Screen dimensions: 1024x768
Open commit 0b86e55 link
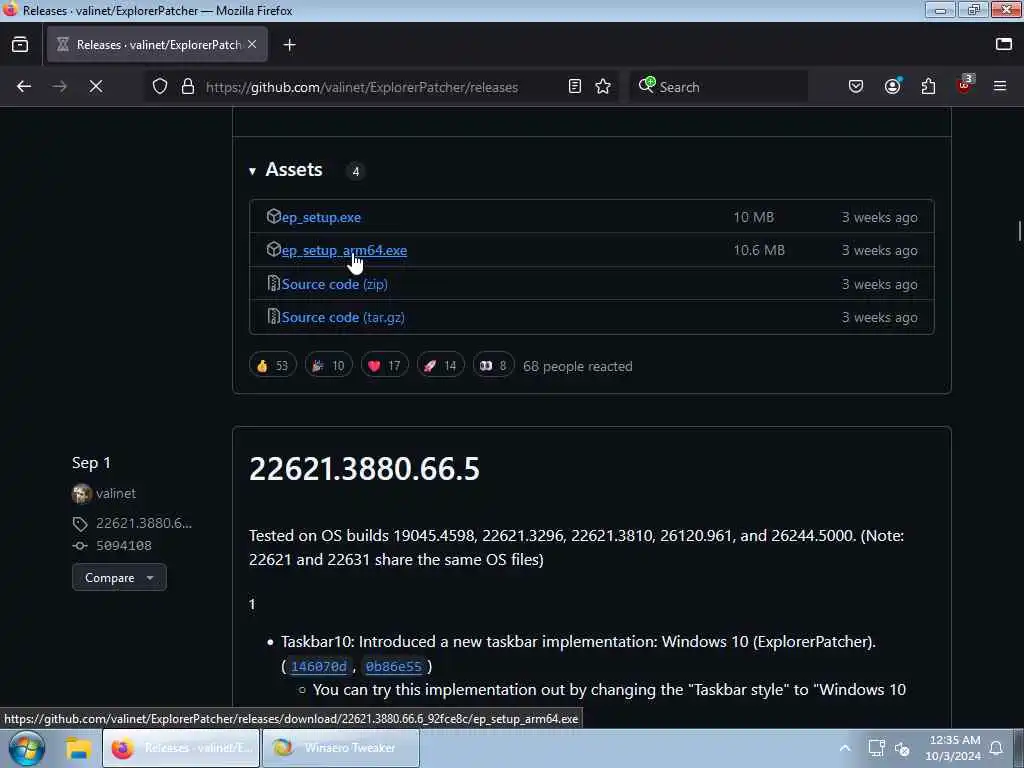coord(394,666)
